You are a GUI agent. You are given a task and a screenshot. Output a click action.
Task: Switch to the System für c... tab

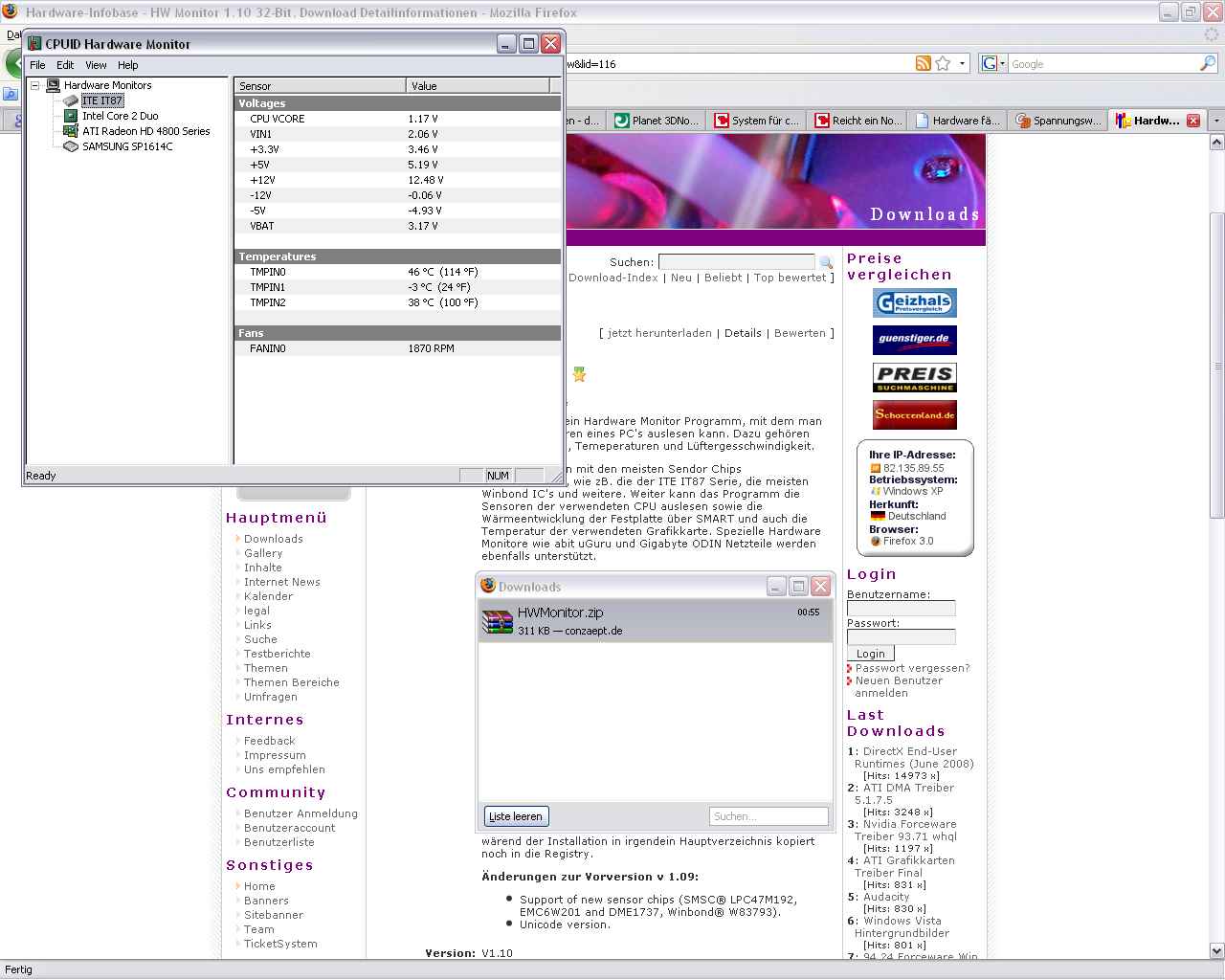tap(756, 121)
